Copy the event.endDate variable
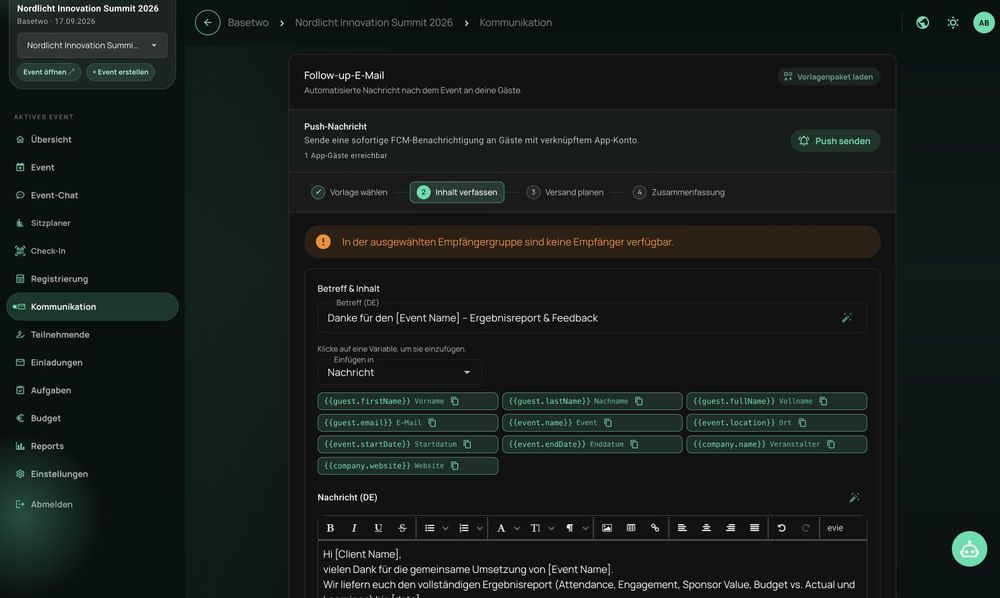1000x598 pixels. pyautogui.click(x=634, y=444)
